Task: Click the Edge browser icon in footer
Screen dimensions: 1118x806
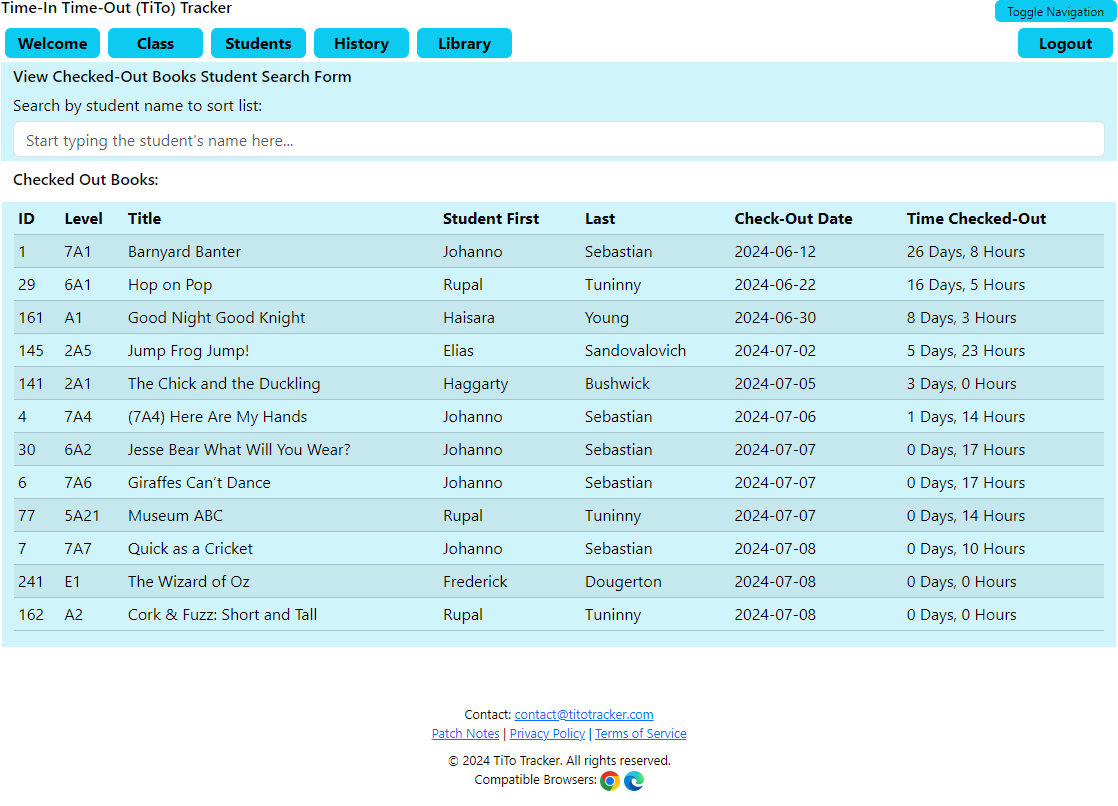Action: click(634, 781)
